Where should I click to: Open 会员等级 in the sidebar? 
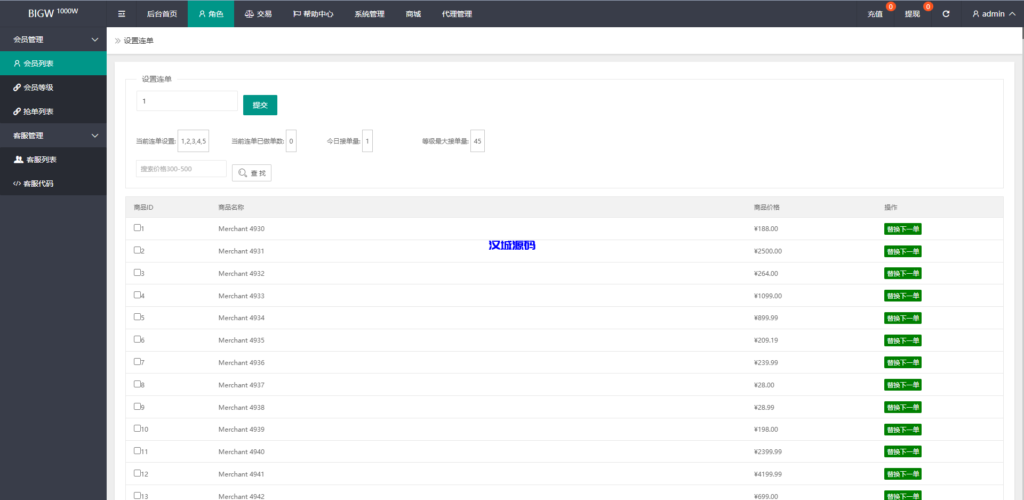(x=38, y=87)
